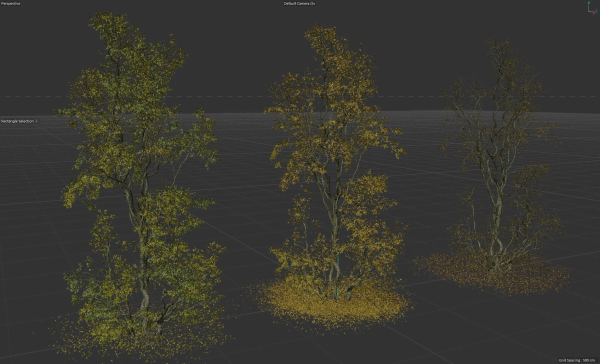This screenshot has height=364, width=600.
Task: Open the Default Camera selector
Action: pyautogui.click(x=299, y=3)
